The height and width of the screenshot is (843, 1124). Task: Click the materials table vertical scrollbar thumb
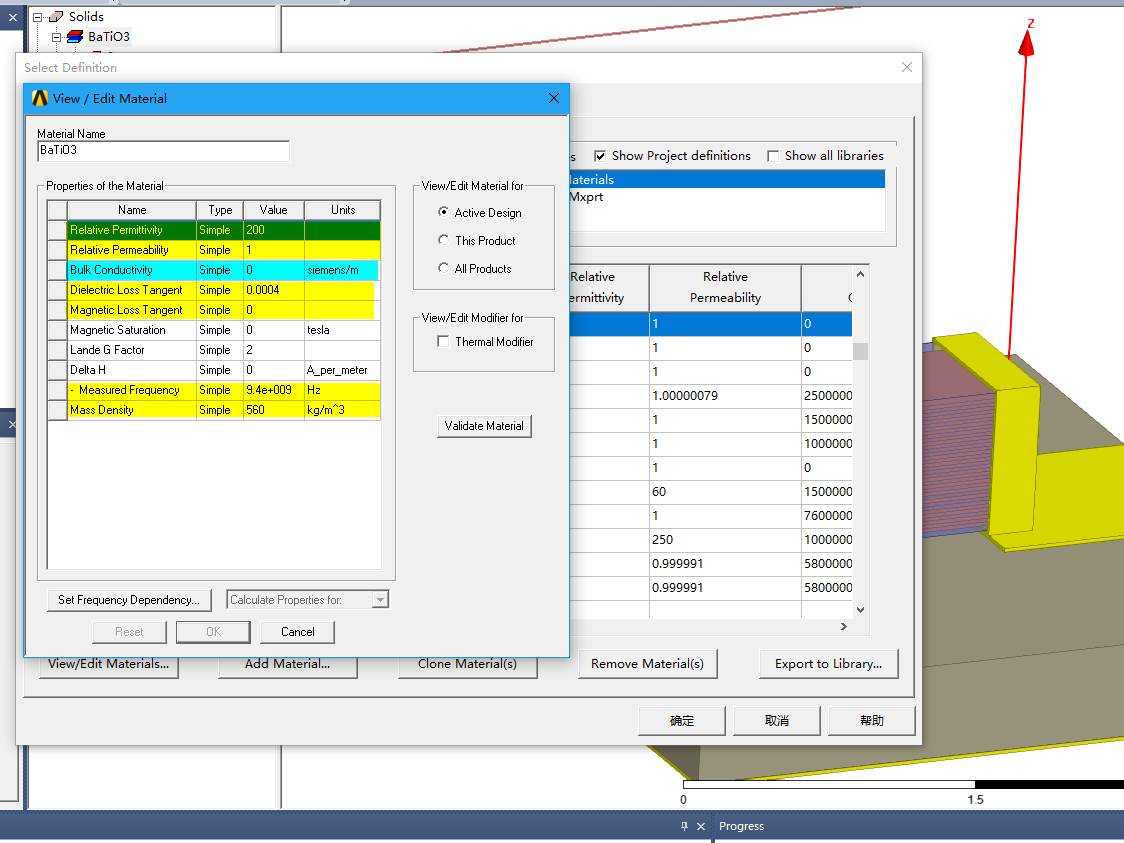[860, 351]
